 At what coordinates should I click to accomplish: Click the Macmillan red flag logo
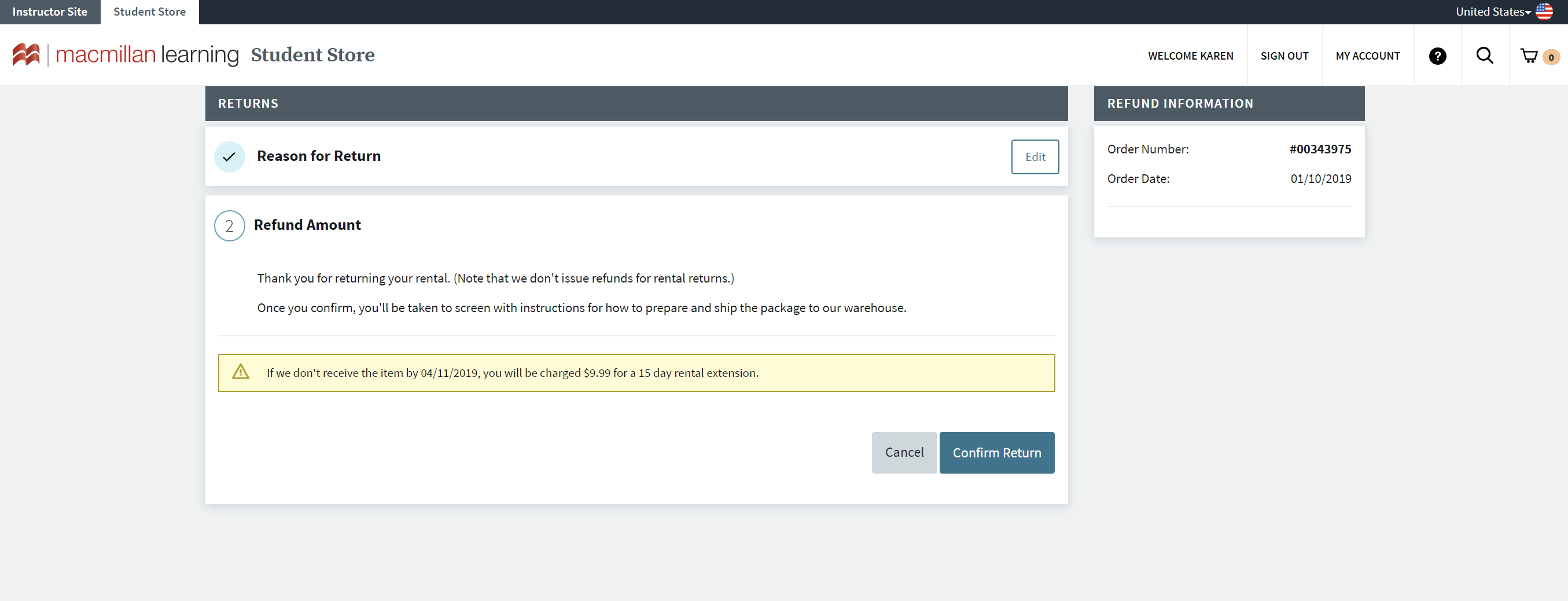point(25,55)
